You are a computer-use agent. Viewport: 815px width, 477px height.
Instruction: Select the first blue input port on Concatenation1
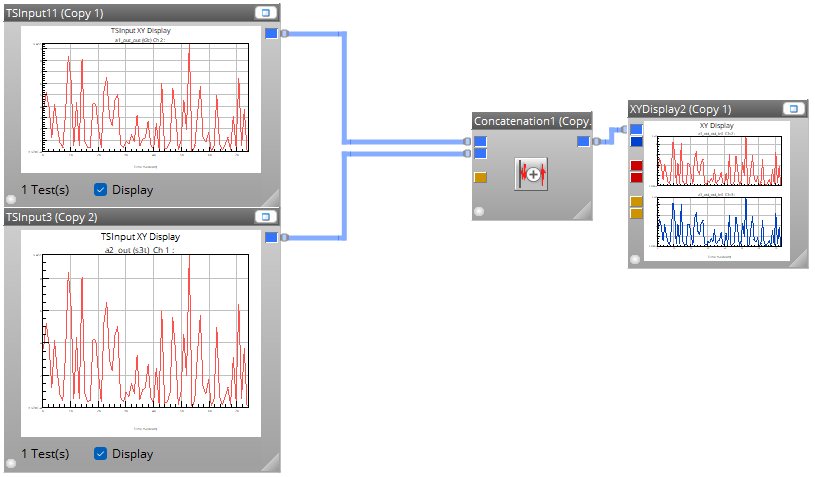(x=480, y=142)
